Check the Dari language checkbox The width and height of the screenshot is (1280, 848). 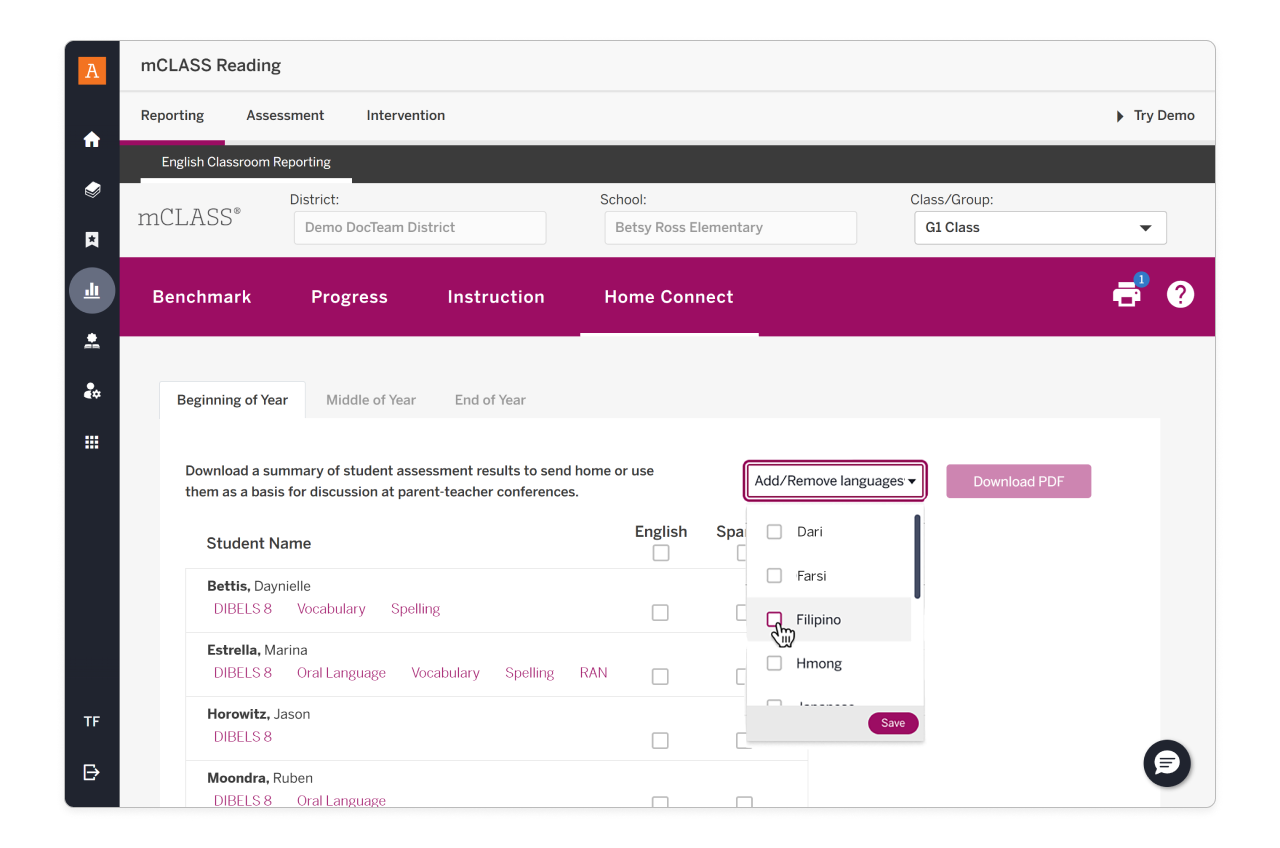pyautogui.click(x=774, y=532)
